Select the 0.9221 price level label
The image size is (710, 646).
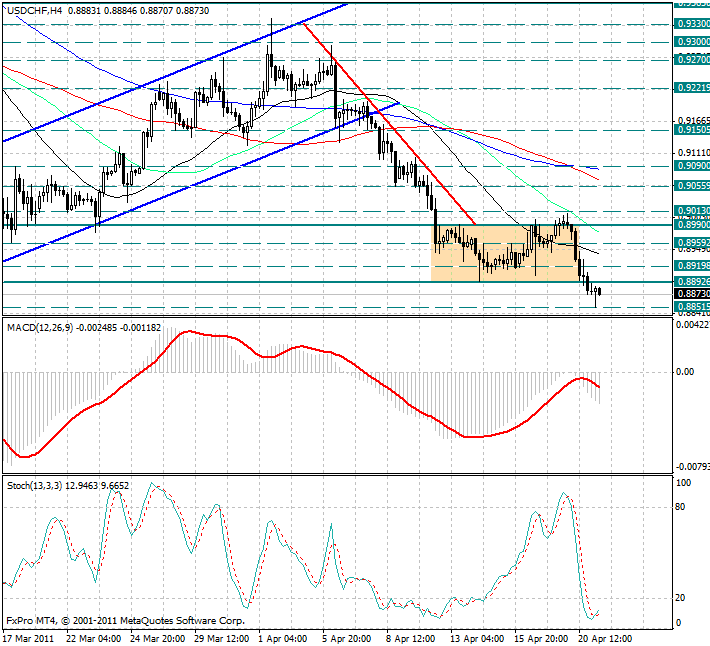(x=692, y=88)
